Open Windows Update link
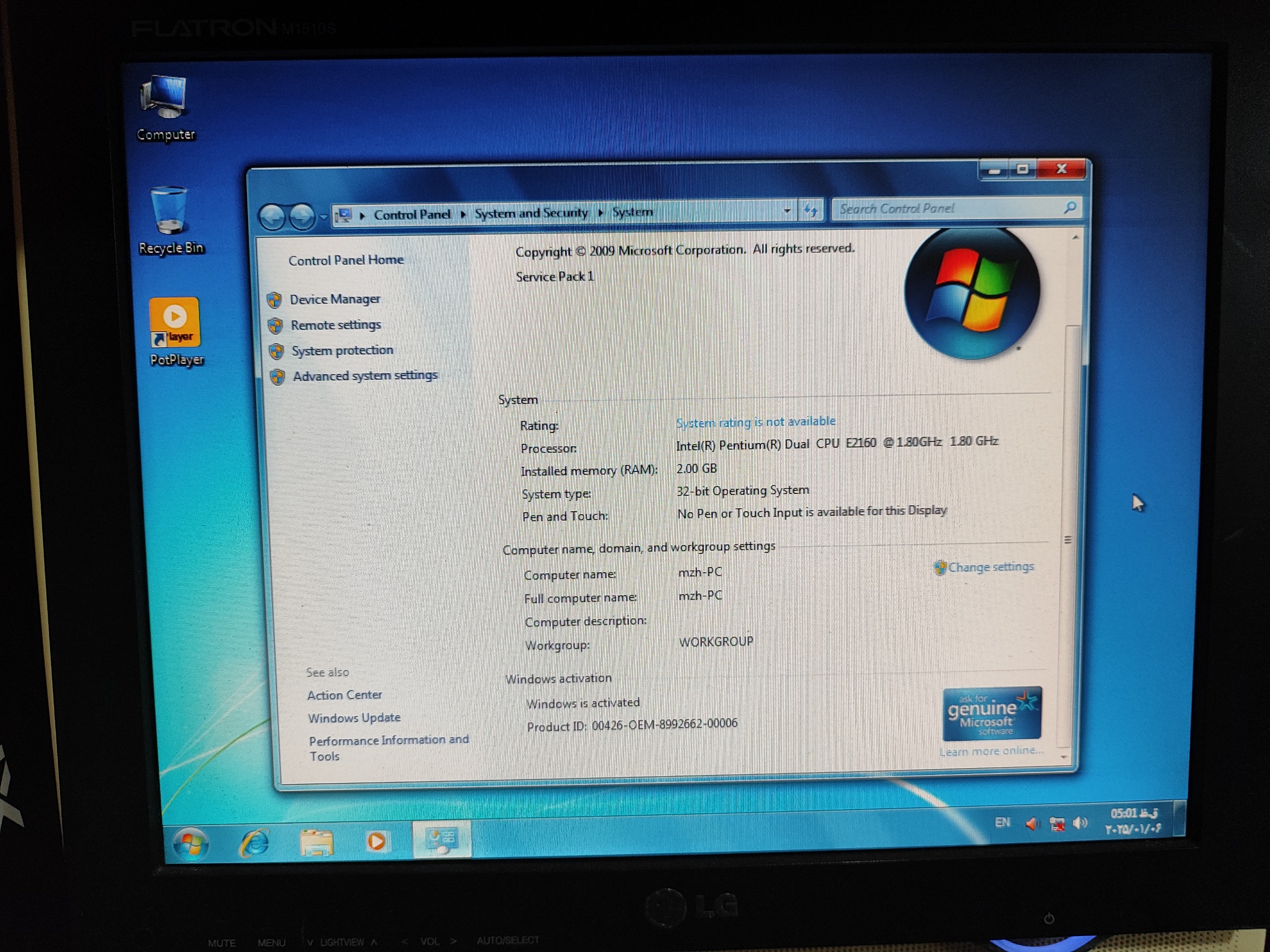Screen dimensions: 1270x952 coord(354,718)
